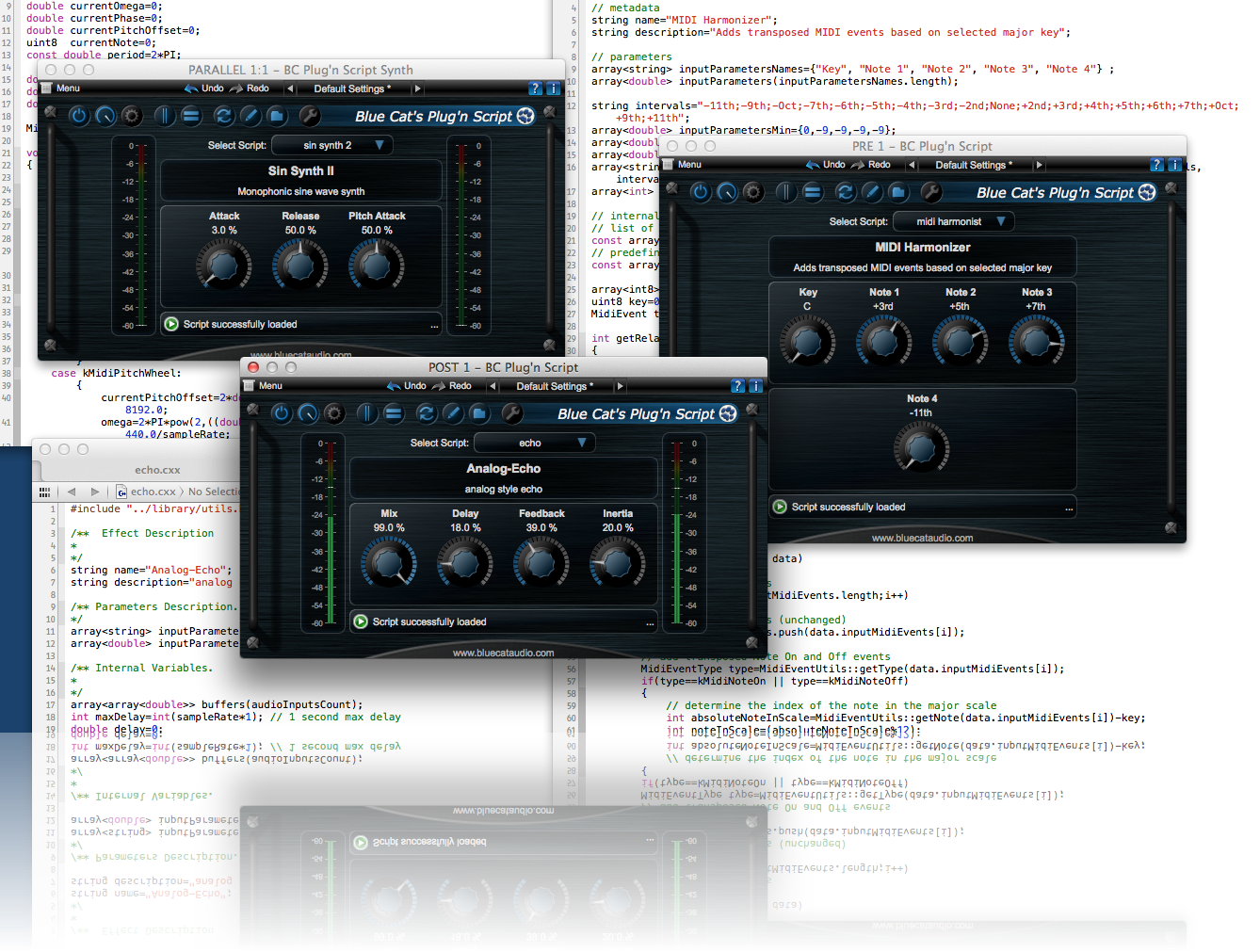1260x952 pixels.
Task: Toggle the power bypass icon on the echo plugin
Action: tap(282, 413)
